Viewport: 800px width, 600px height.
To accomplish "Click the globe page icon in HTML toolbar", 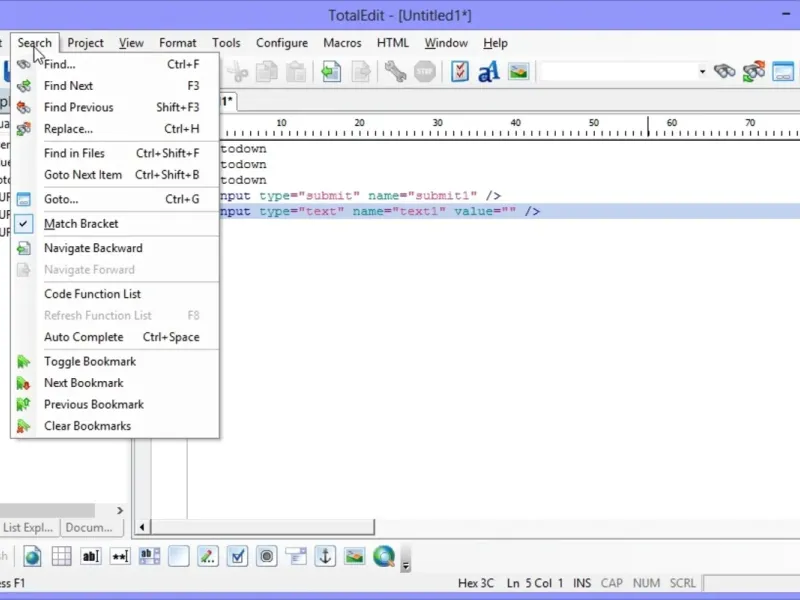I will pos(32,556).
